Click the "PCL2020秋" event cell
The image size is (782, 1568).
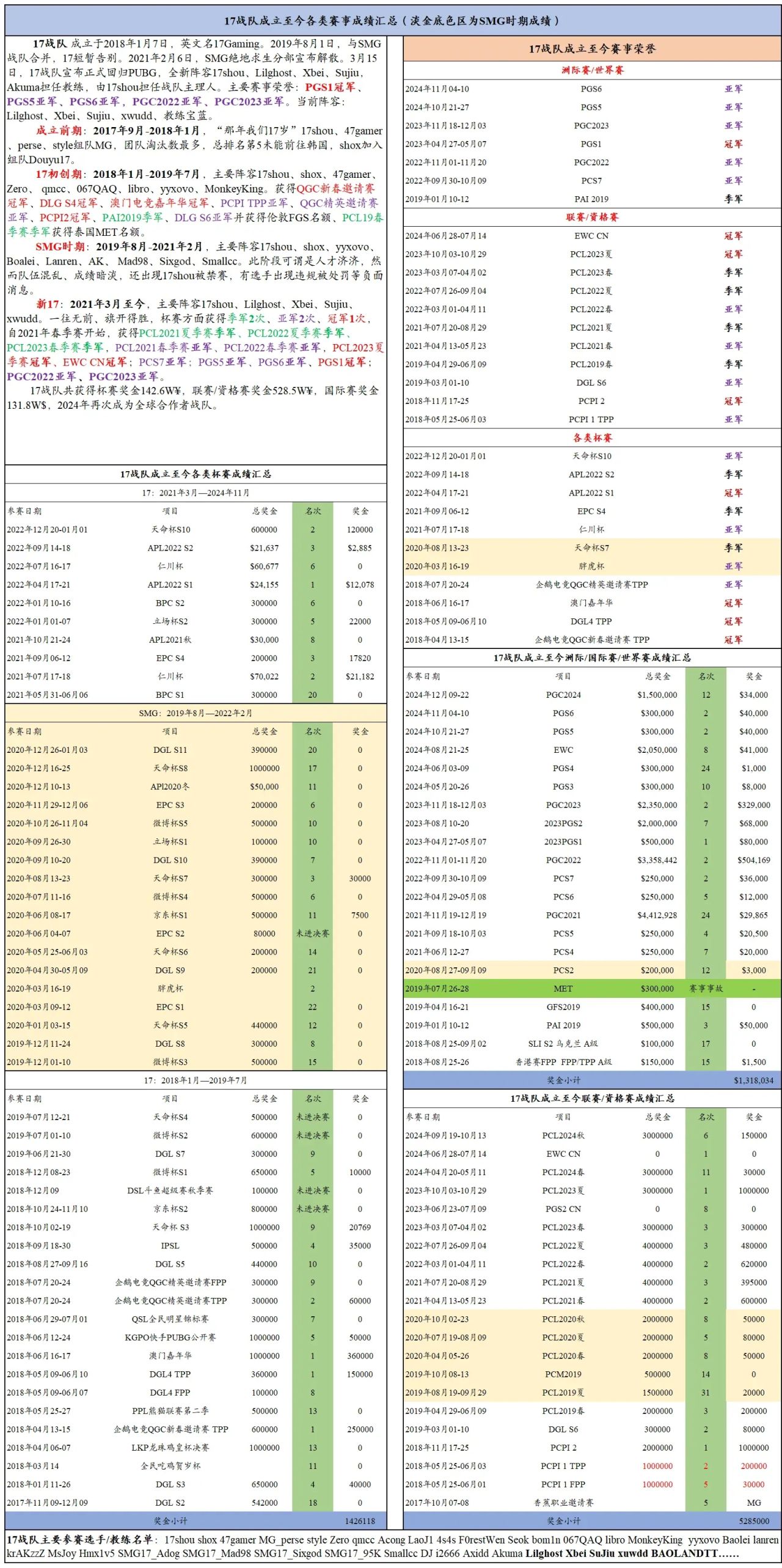tap(563, 1318)
